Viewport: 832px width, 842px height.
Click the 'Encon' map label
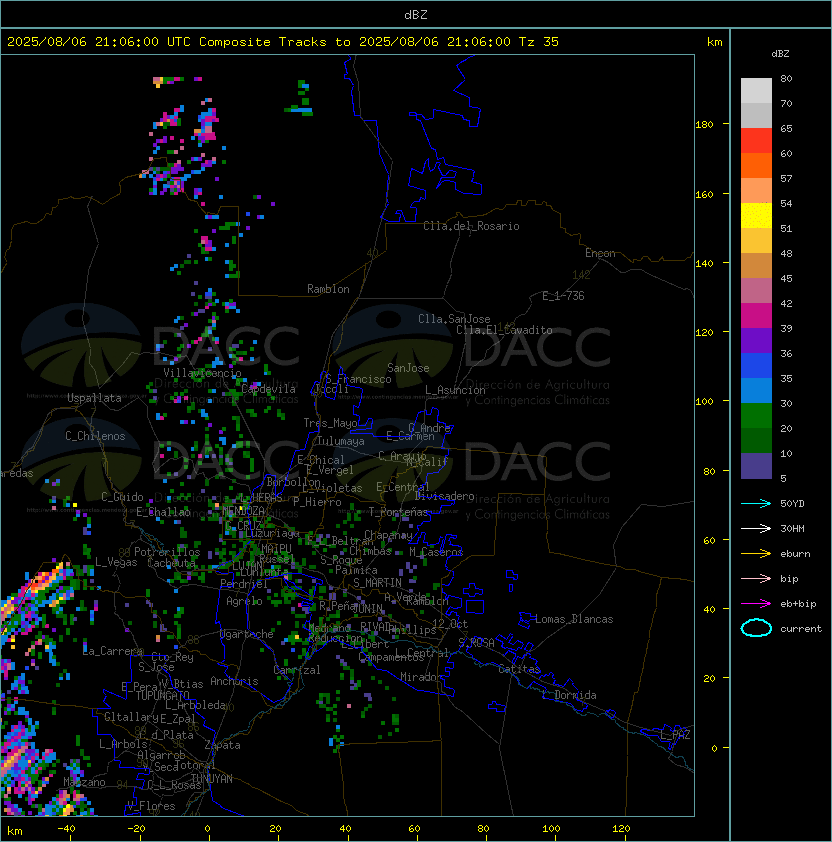(600, 253)
